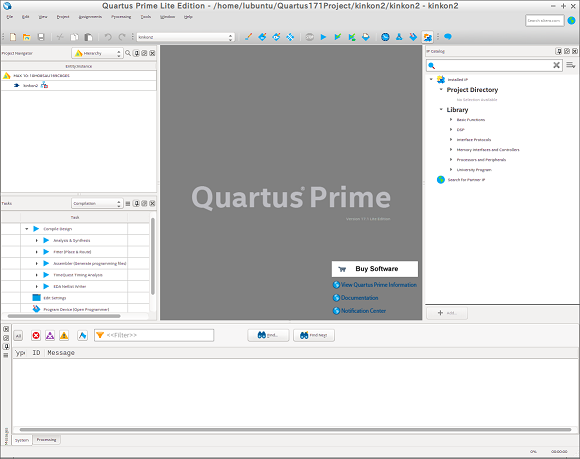Click the Program Device icon in Tasks
Viewport: 580px width, 459px height.
click(x=36, y=309)
